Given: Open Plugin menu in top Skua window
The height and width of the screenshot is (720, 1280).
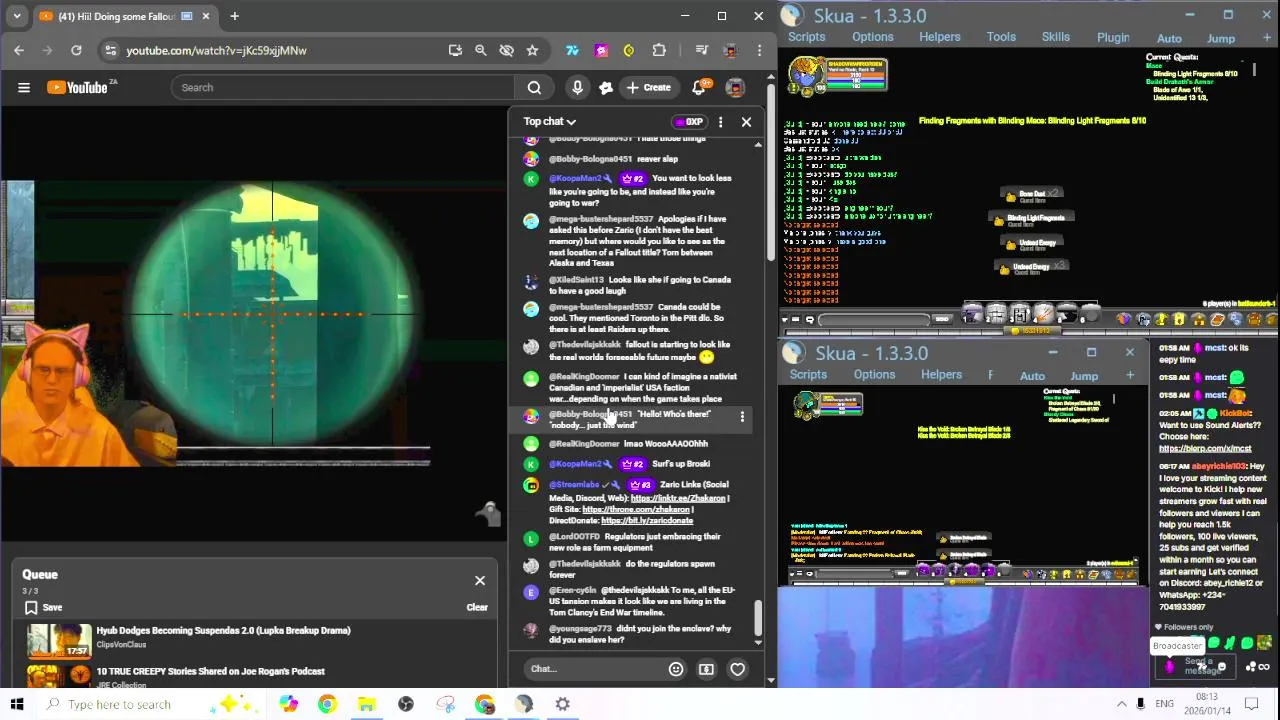Looking at the screenshot, I should coord(1113,38).
